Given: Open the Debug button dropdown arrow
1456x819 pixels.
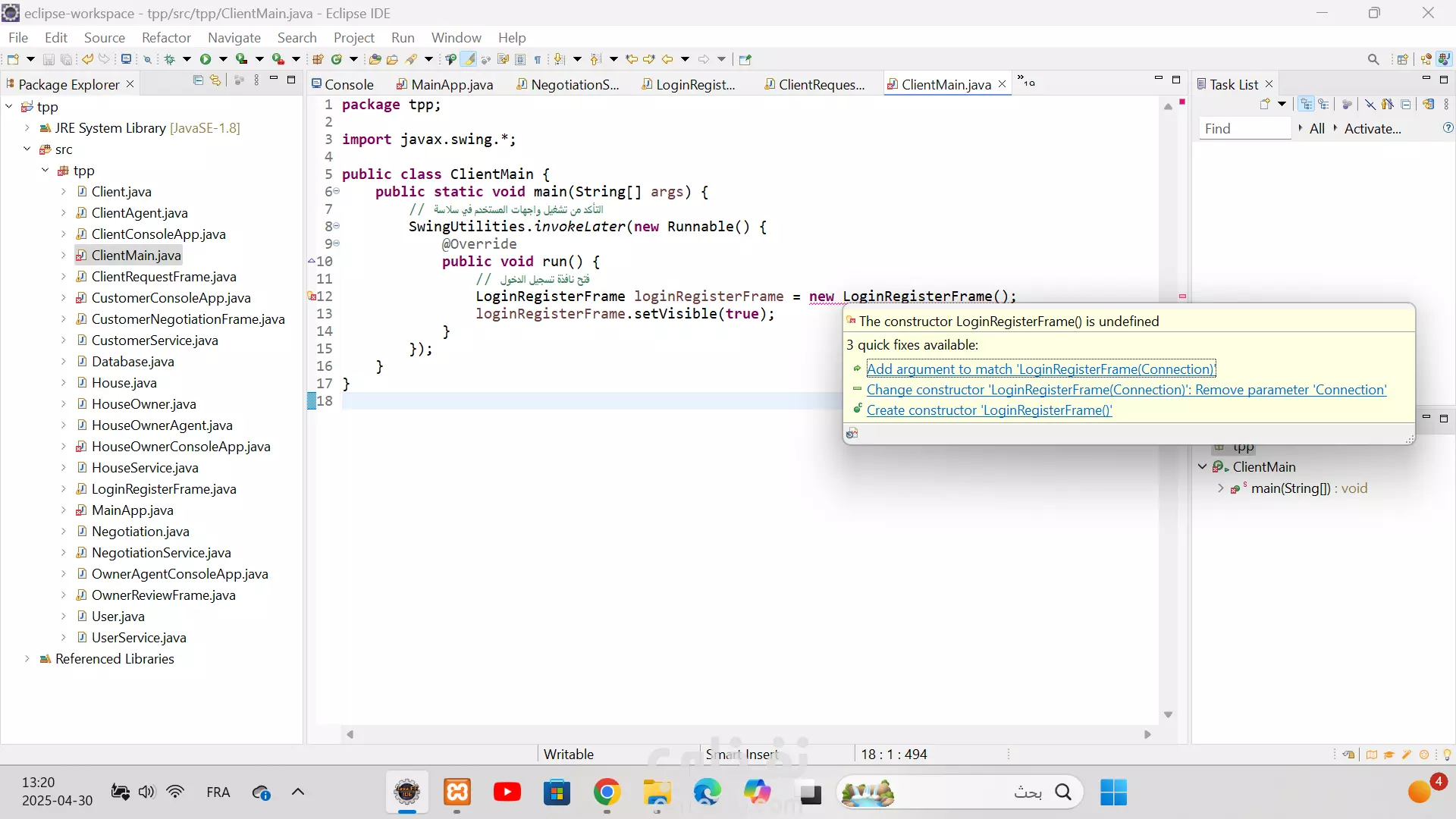Looking at the screenshot, I should coord(187,59).
